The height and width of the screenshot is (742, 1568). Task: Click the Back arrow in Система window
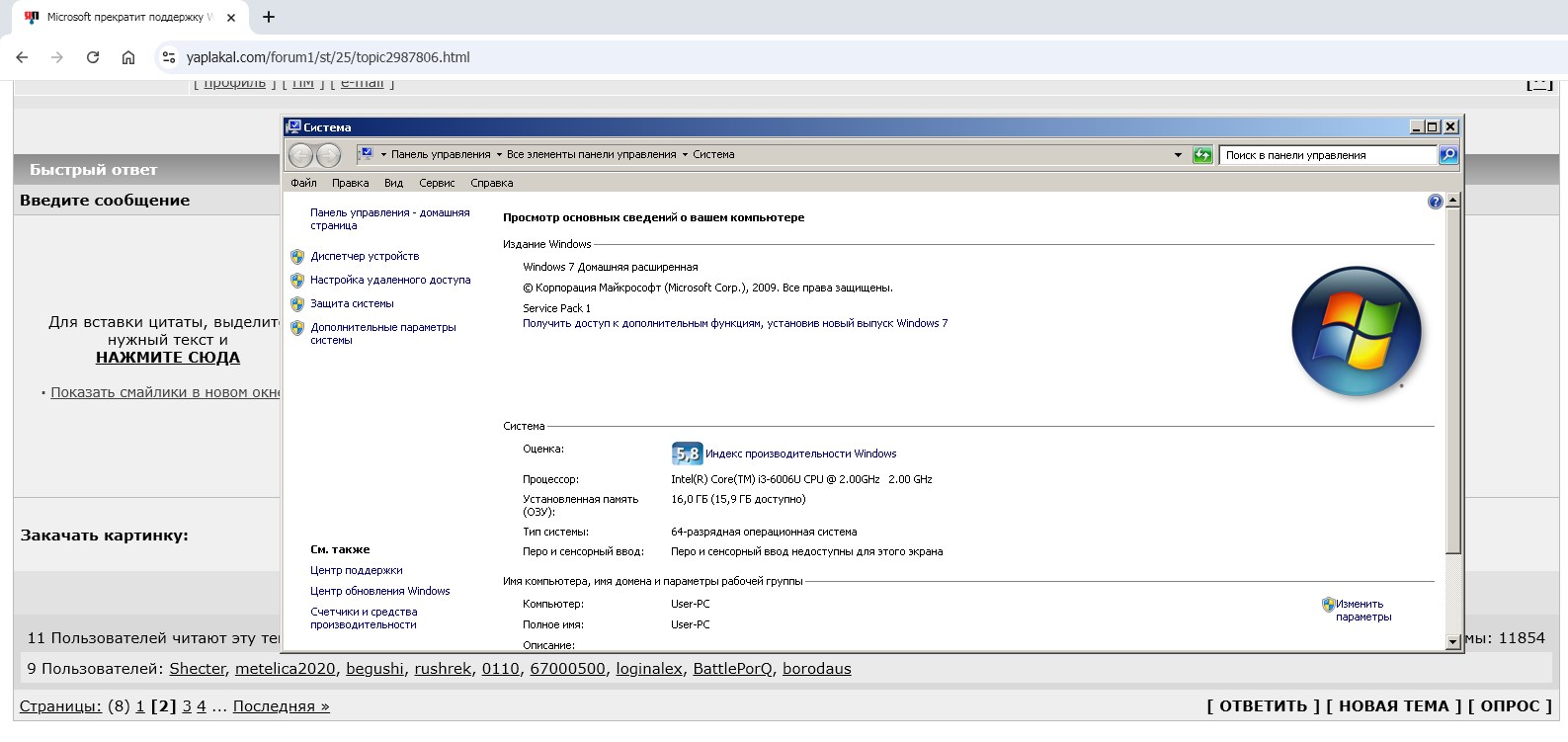click(x=301, y=154)
